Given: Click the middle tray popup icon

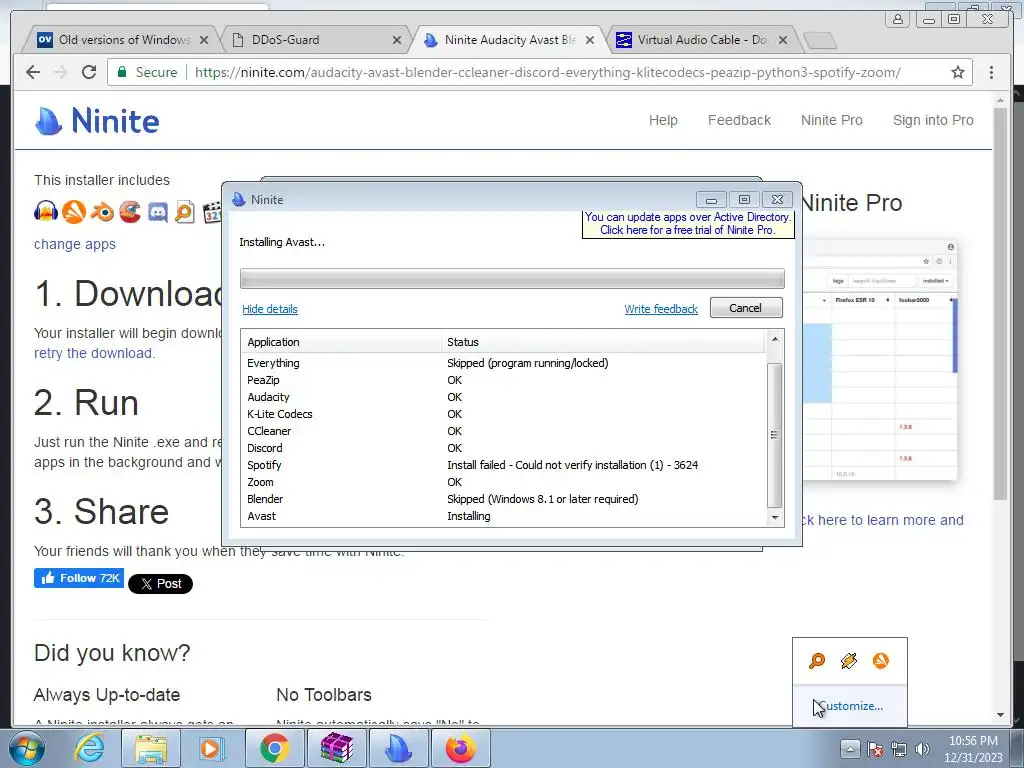Looking at the screenshot, I should tap(849, 661).
